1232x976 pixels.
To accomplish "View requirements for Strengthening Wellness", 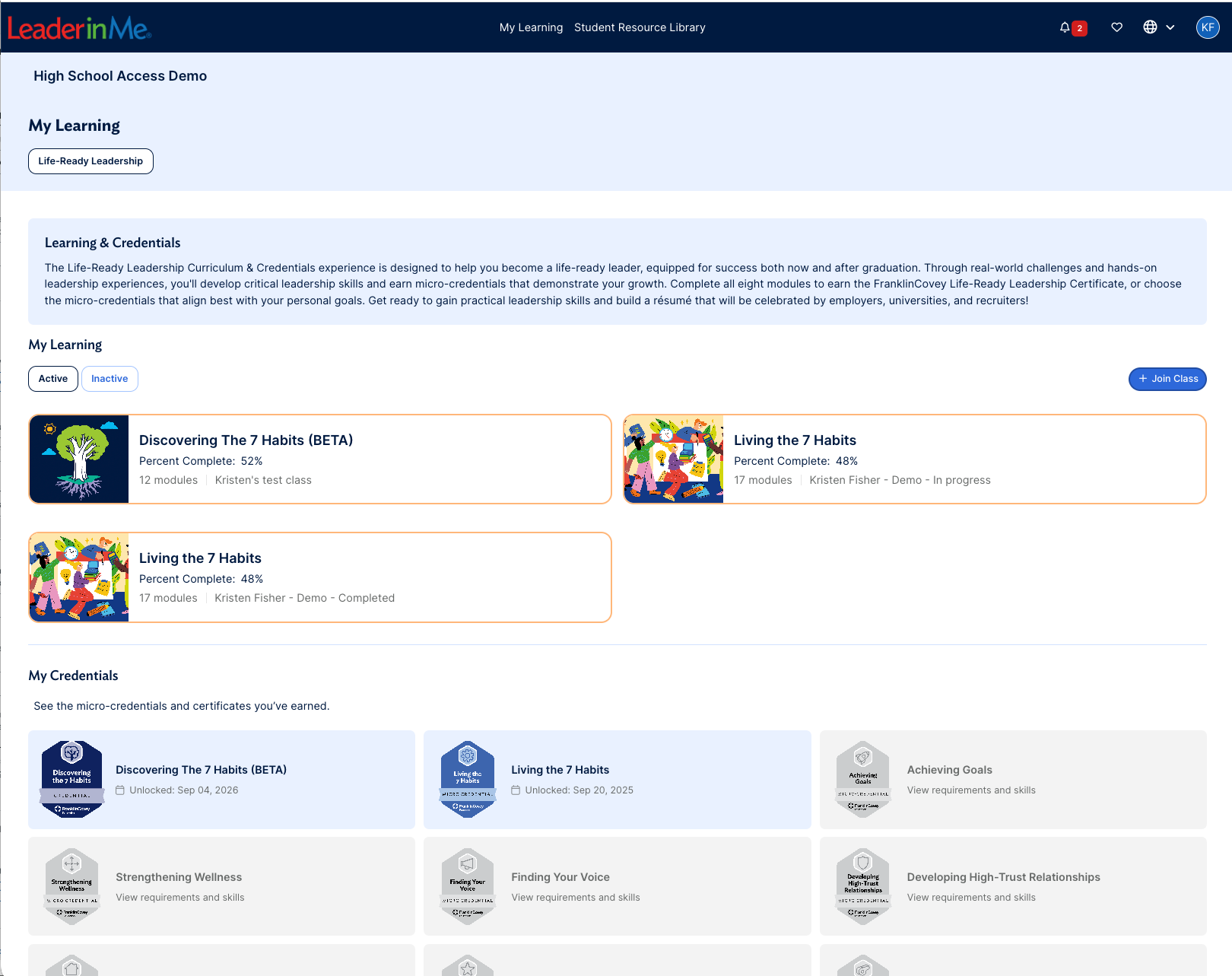I will tap(180, 898).
